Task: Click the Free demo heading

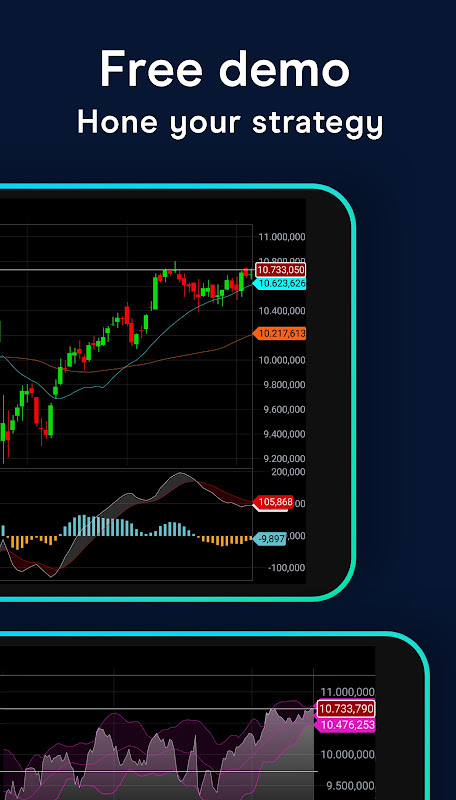Action: [225, 69]
